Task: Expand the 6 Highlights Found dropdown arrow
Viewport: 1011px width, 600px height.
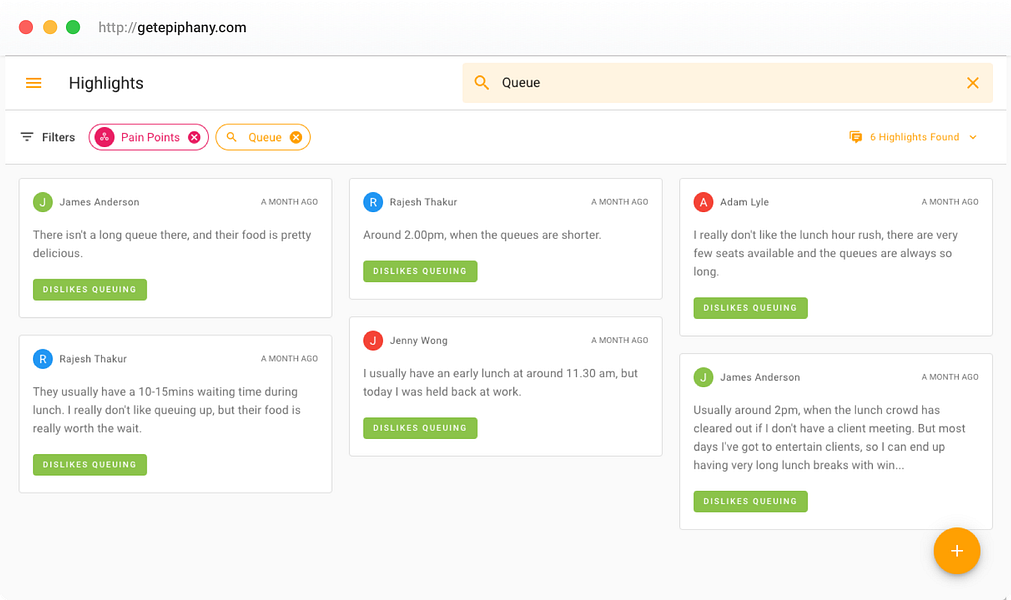Action: [x=973, y=137]
